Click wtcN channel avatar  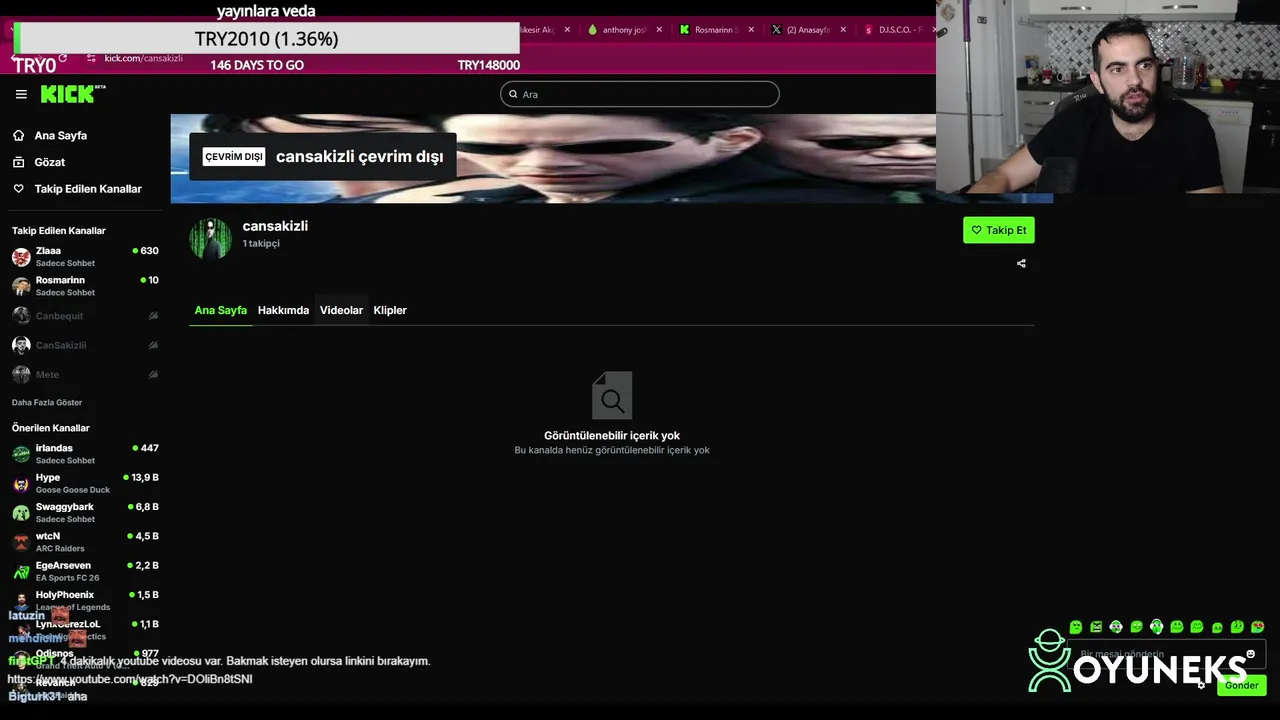tap(21, 542)
